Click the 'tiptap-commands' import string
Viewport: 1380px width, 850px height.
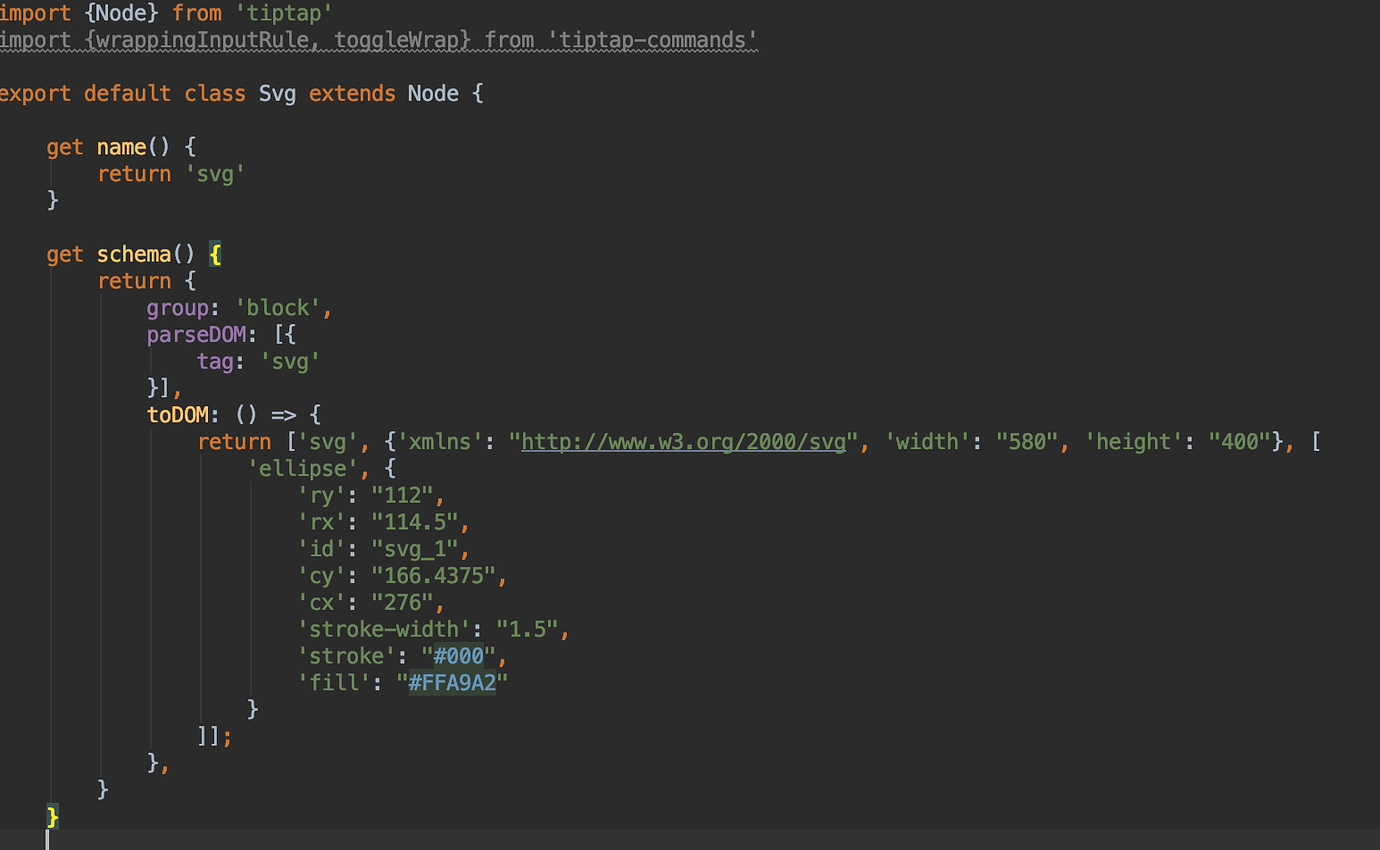(x=652, y=40)
